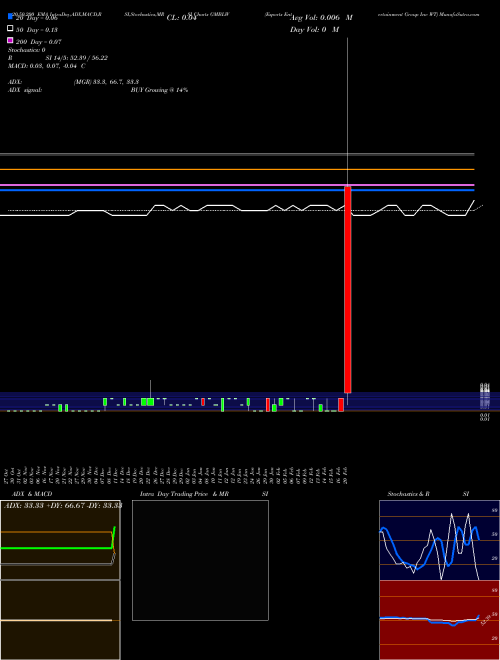The width and height of the screenshot is (500, 660).
Task: Click the magenta 200 Day average line
Action: tap(237, 185)
